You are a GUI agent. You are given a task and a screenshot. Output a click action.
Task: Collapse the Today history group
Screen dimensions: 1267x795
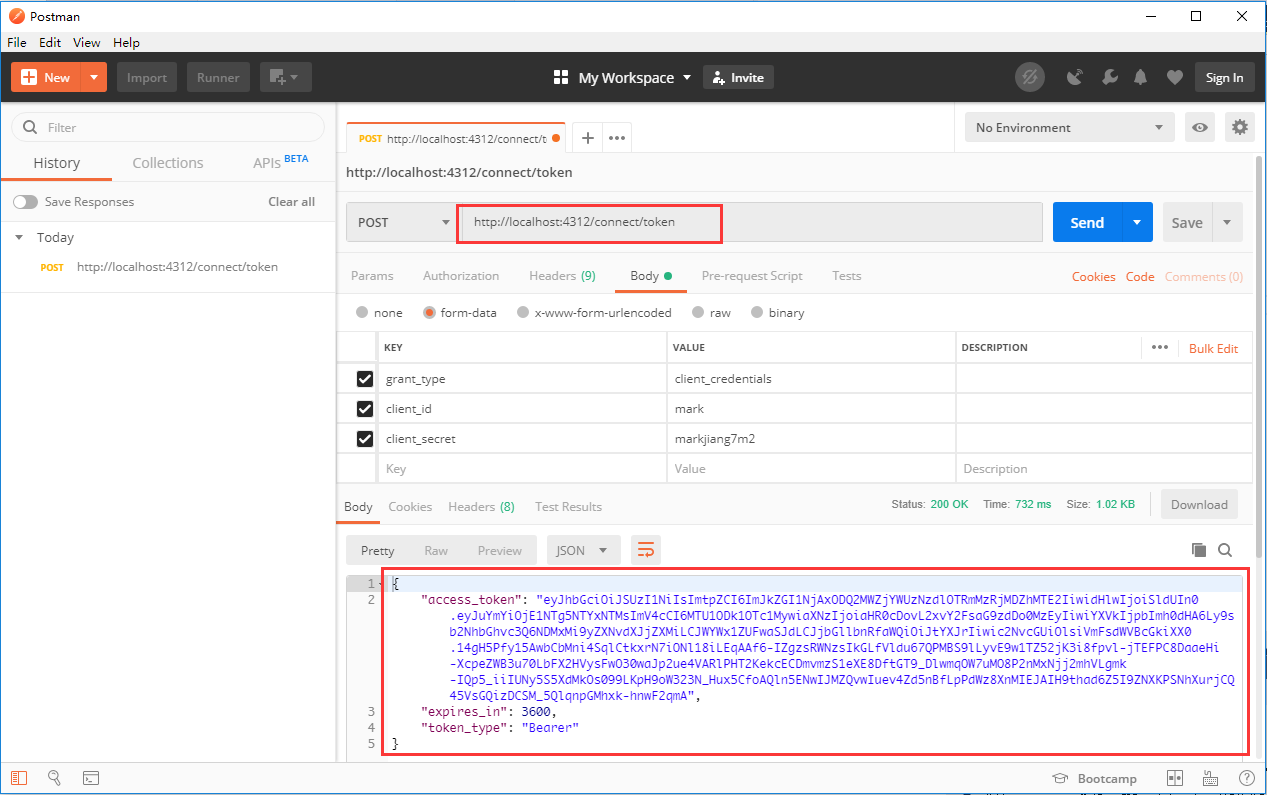tap(18, 238)
